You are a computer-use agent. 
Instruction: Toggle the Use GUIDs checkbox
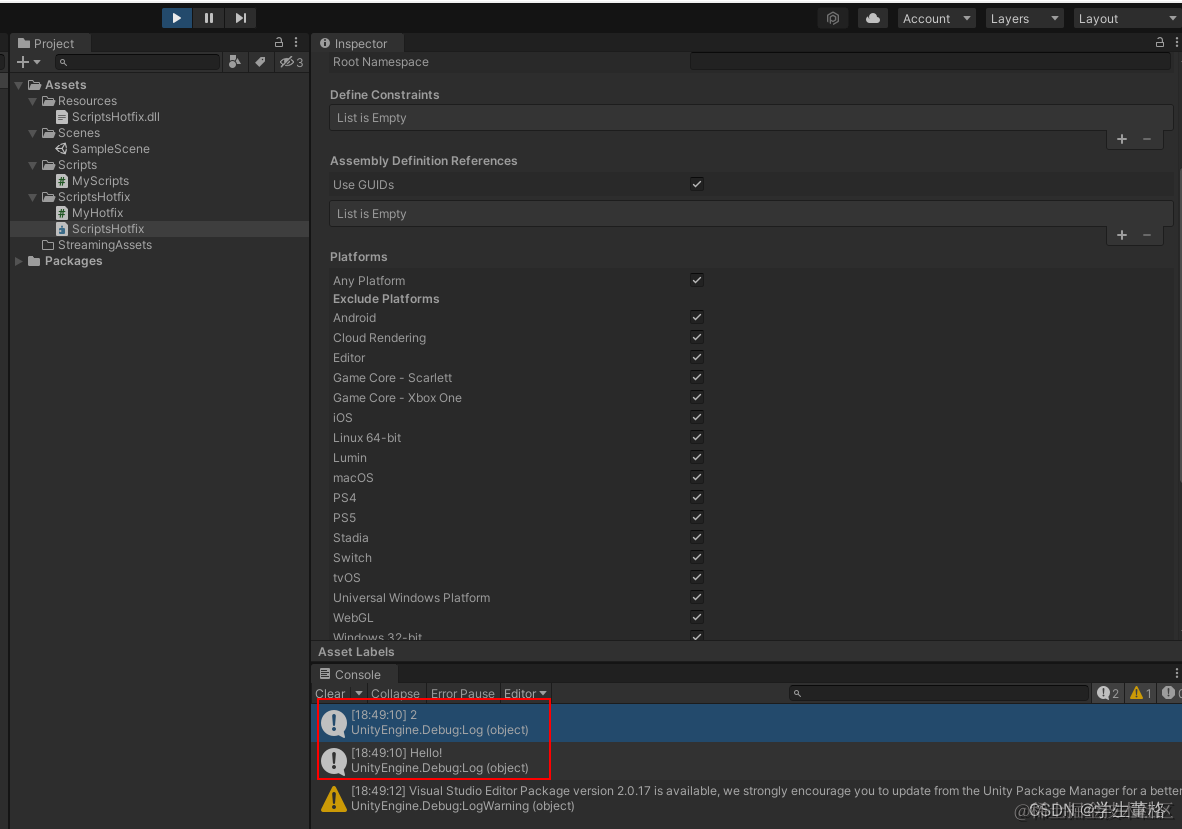697,185
